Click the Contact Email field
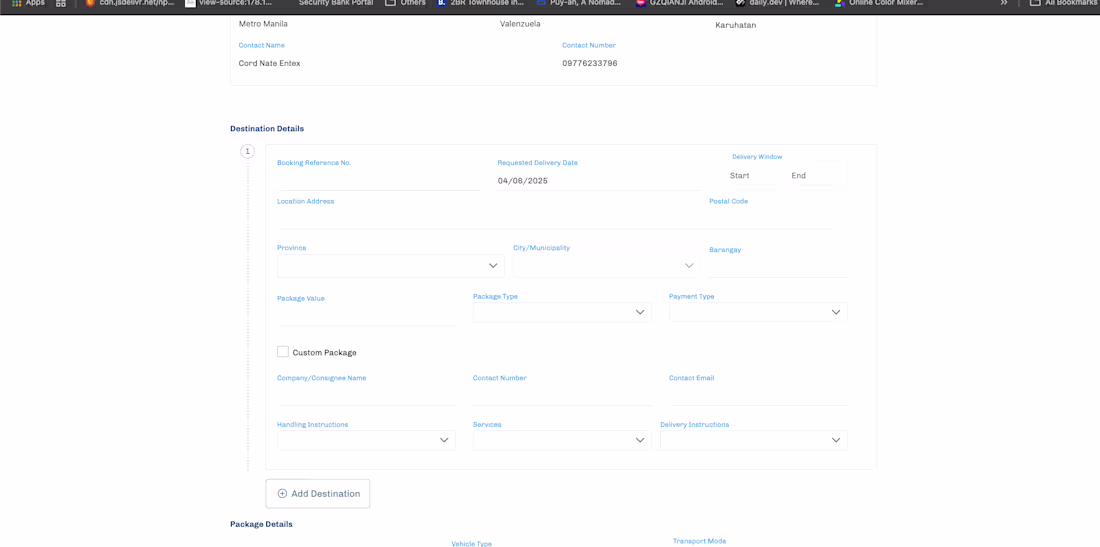Image resolution: width=1100 pixels, height=547 pixels. (x=758, y=396)
